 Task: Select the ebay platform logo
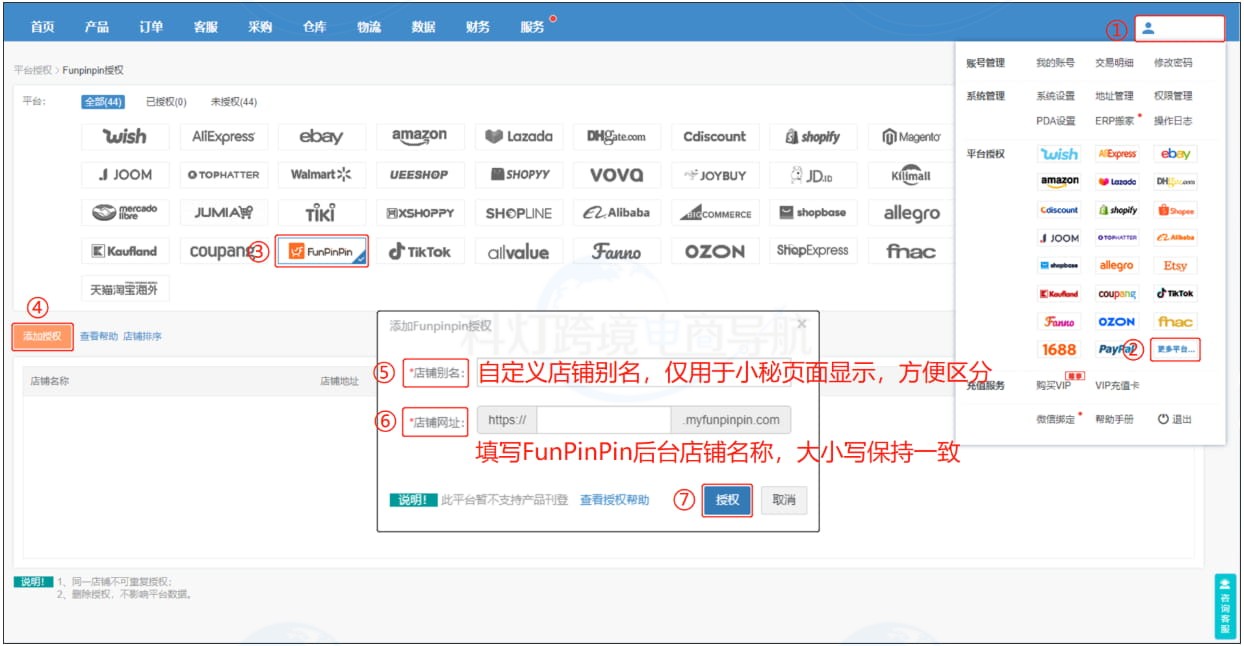(x=321, y=136)
